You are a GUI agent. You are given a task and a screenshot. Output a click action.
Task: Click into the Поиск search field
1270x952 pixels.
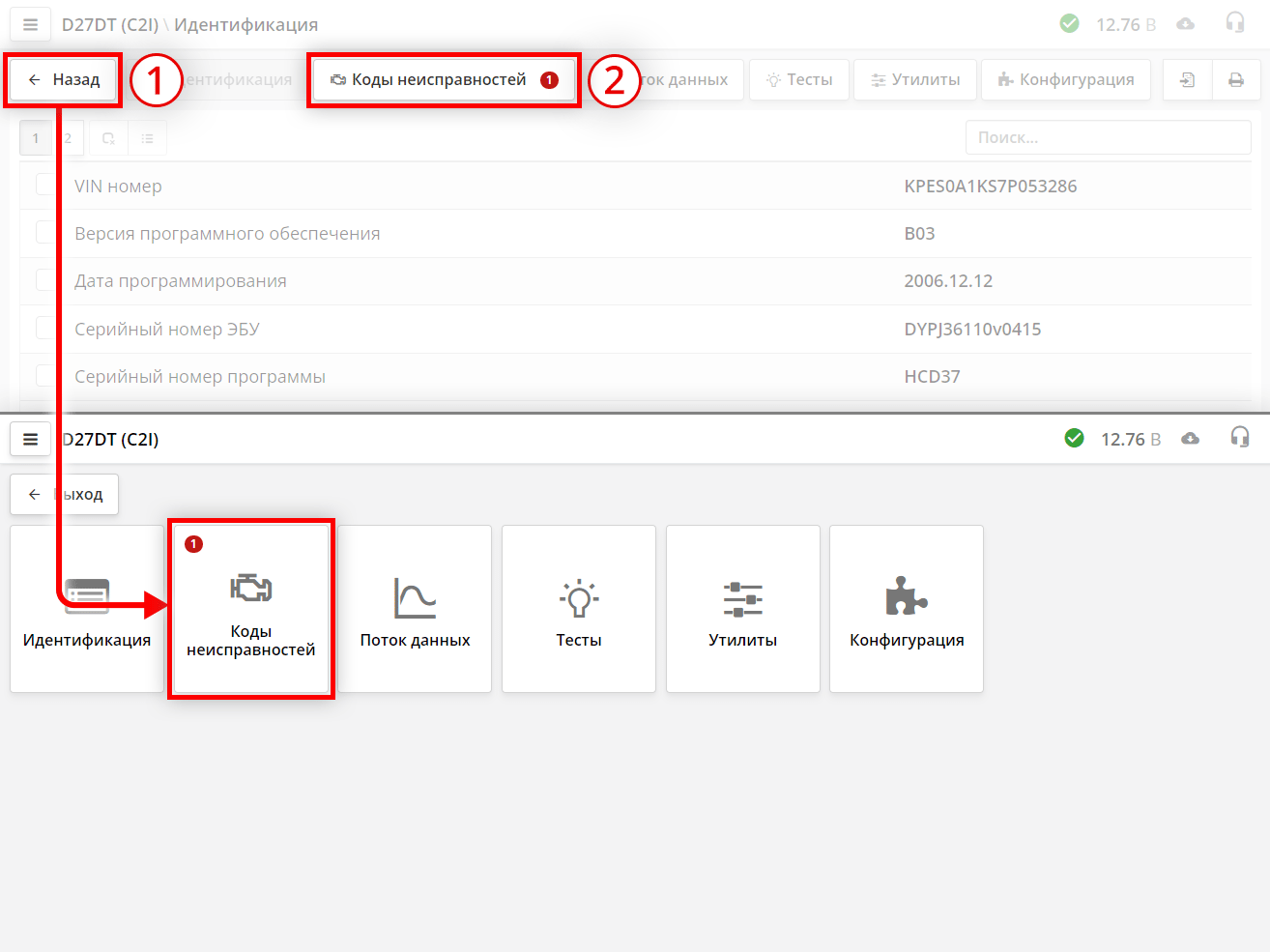coord(1107,138)
